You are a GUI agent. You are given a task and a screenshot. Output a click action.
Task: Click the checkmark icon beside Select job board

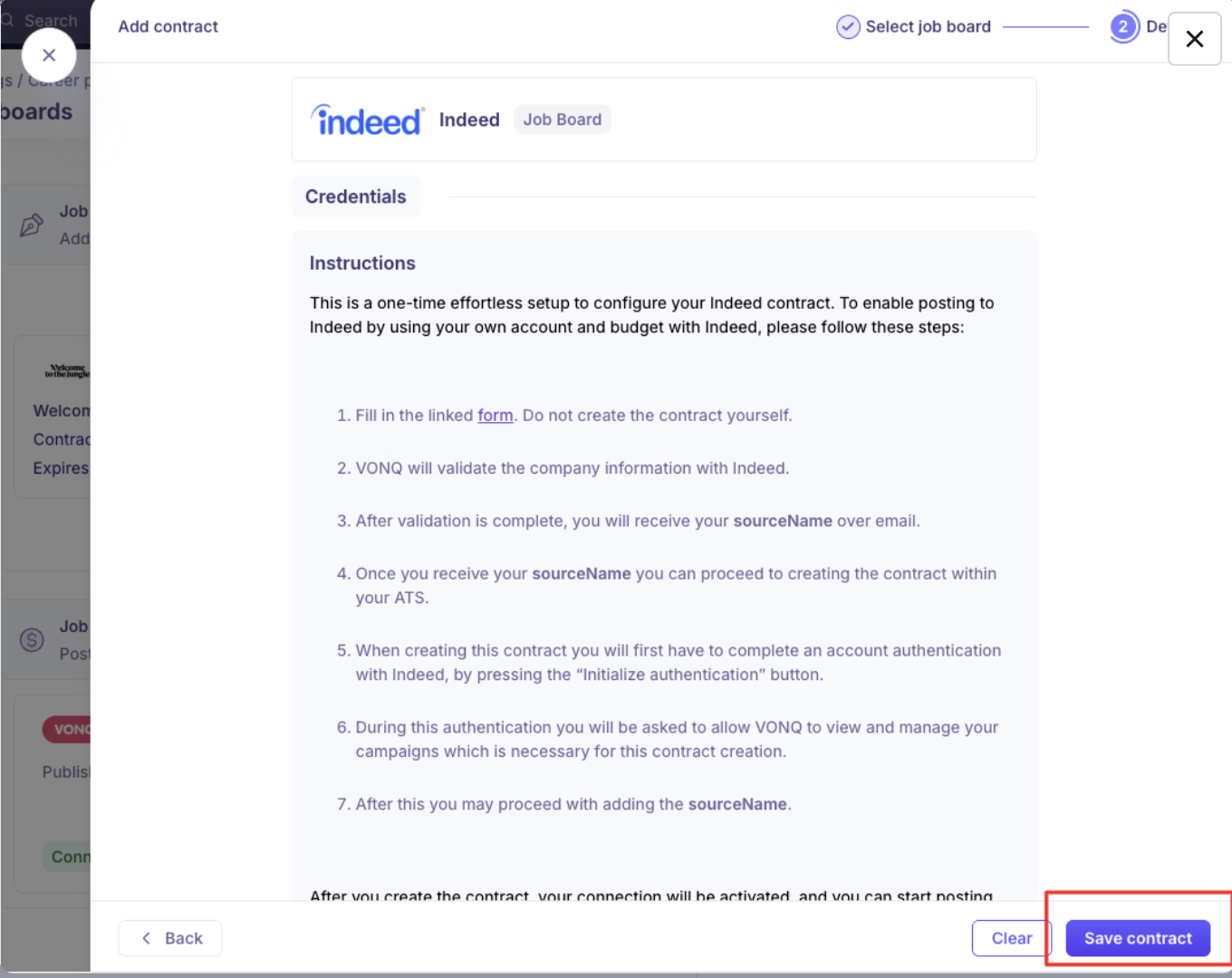point(848,27)
